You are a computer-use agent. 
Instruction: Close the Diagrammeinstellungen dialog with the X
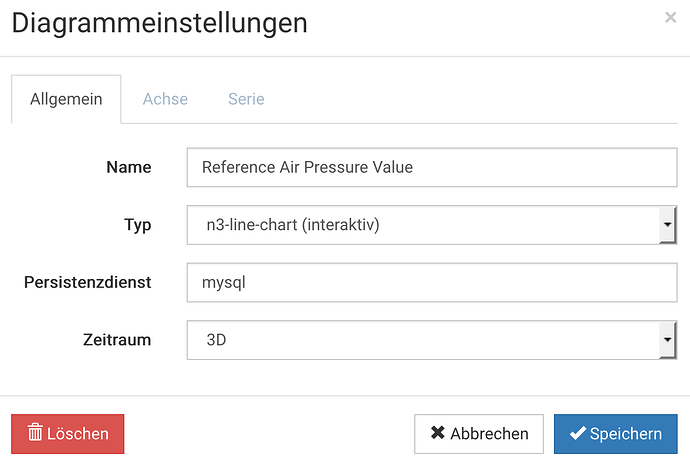pos(670,17)
